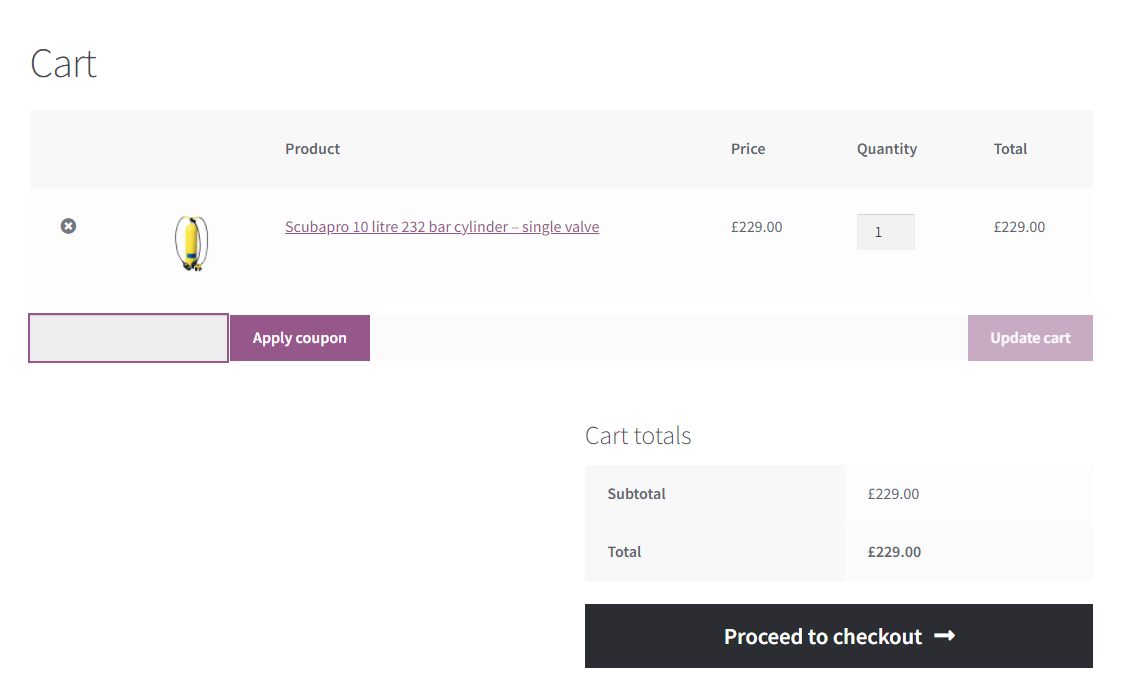Click the bold Total £229.00 value
Image resolution: width=1143 pixels, height=697 pixels.
coord(894,552)
